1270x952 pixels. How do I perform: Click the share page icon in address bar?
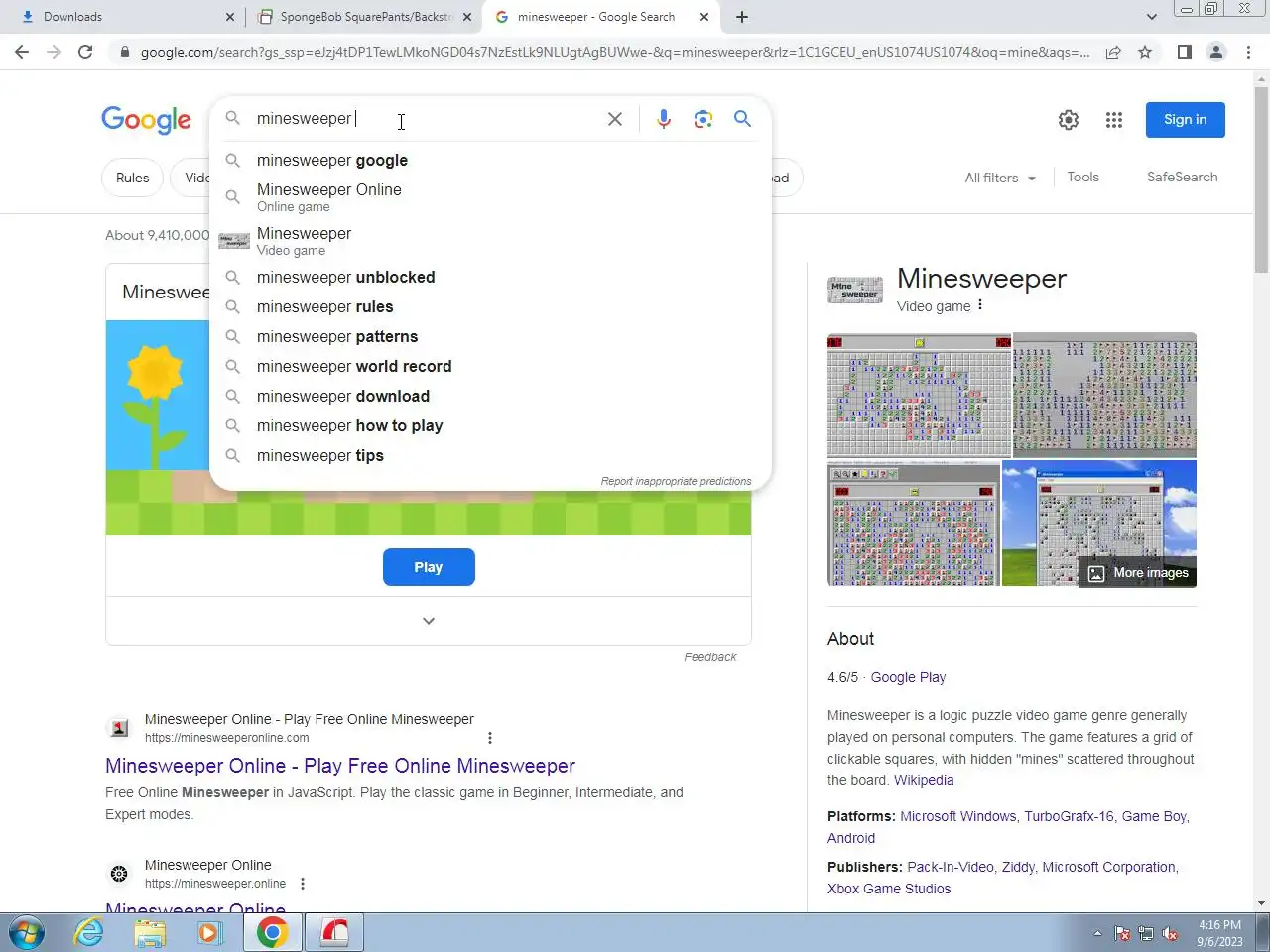[x=1113, y=52]
